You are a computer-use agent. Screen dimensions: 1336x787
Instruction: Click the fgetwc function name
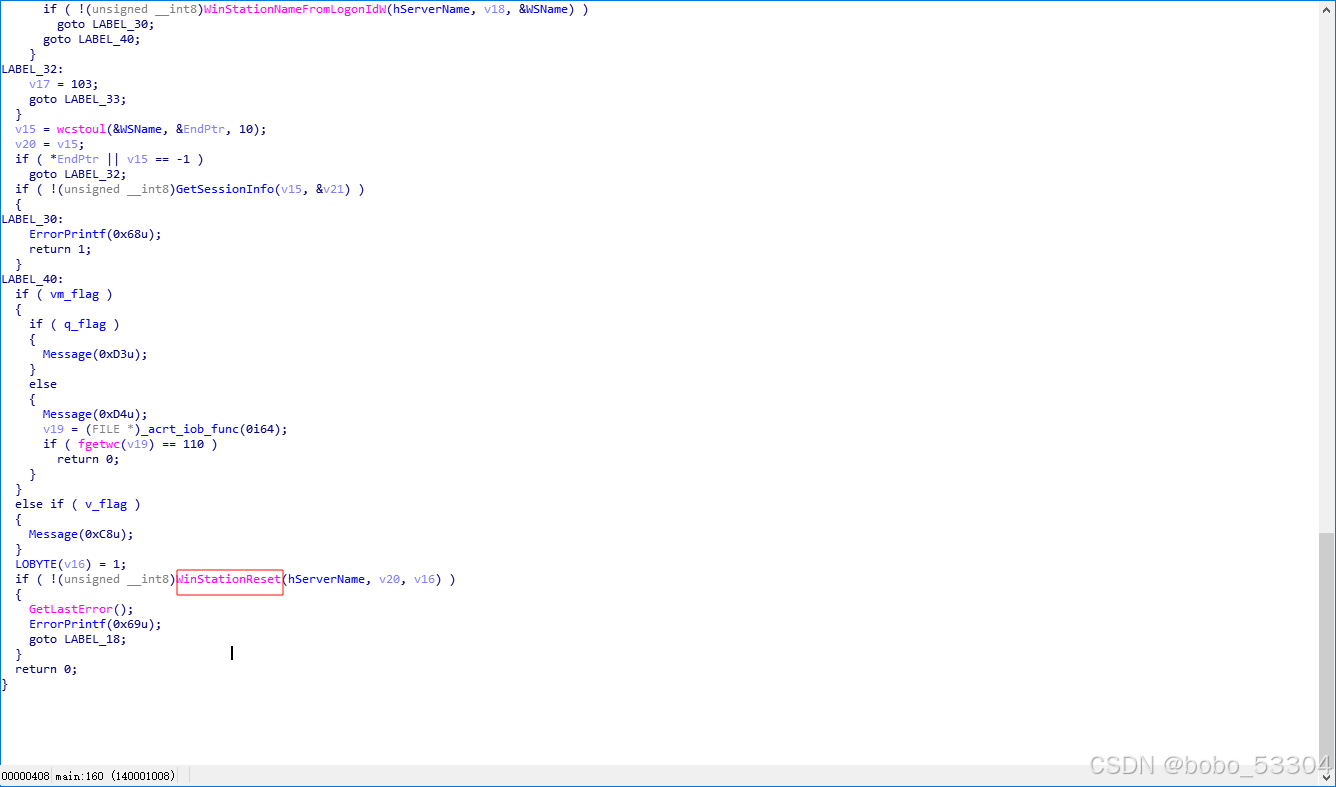tap(99, 444)
